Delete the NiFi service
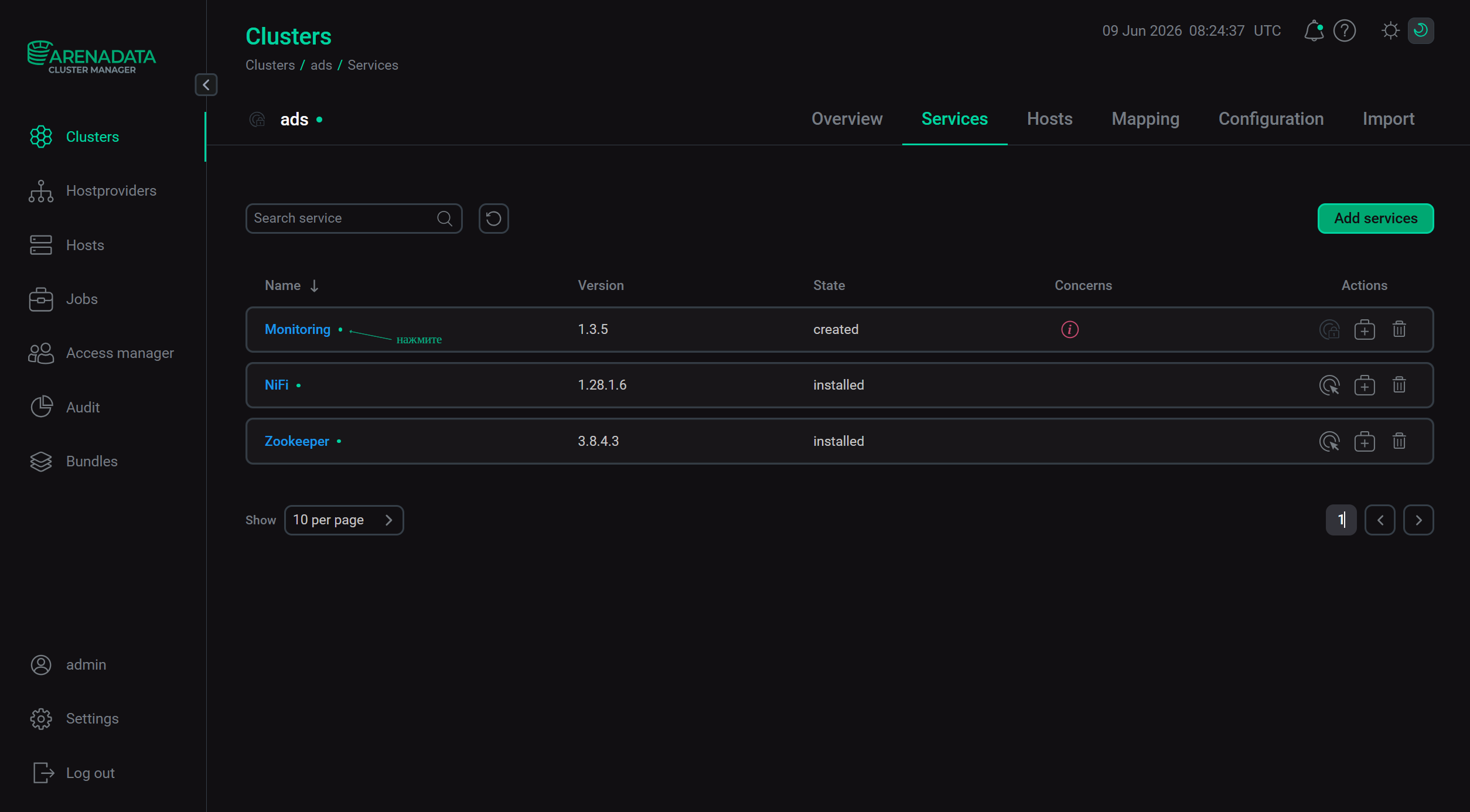Image resolution: width=1470 pixels, height=812 pixels. (1399, 385)
